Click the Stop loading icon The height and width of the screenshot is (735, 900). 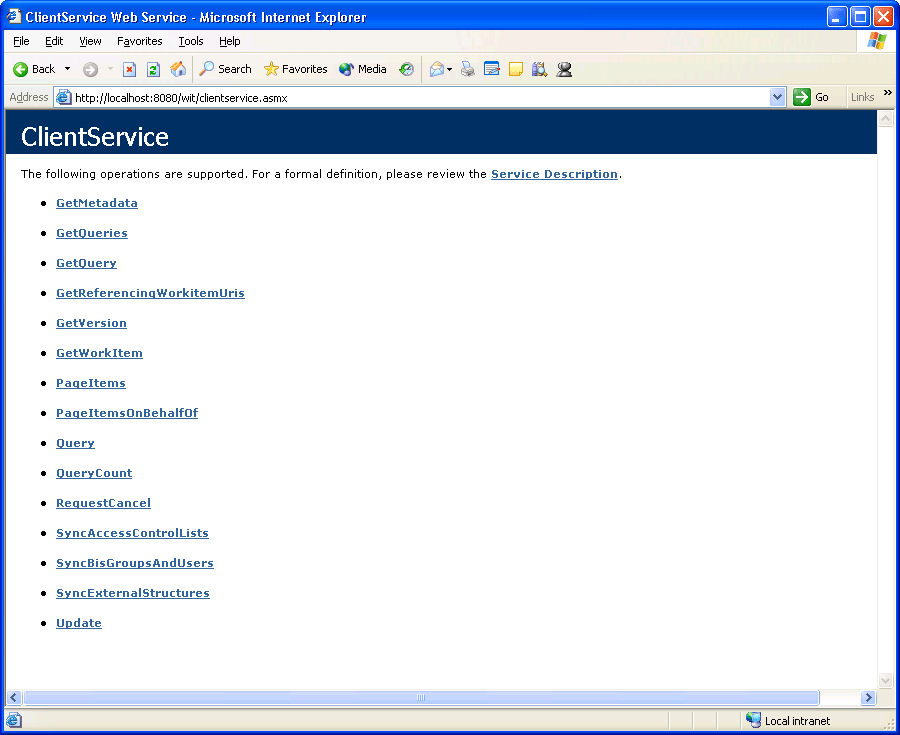[129, 69]
